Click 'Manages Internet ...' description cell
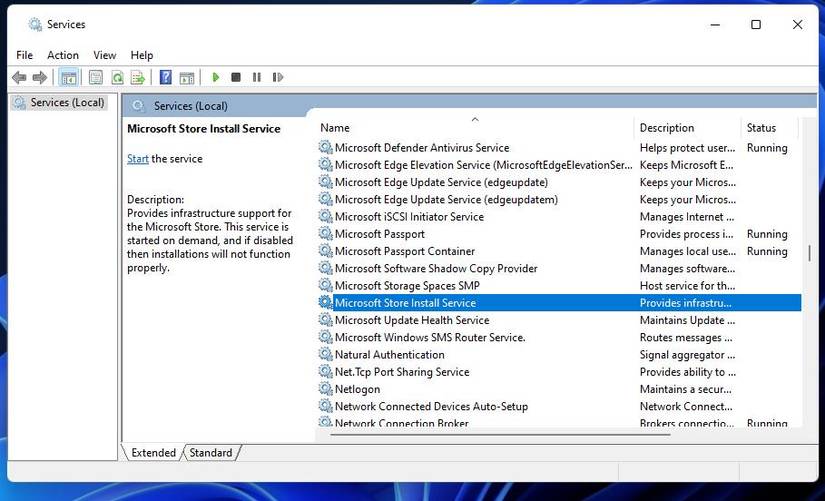The image size is (825, 501). point(687,217)
